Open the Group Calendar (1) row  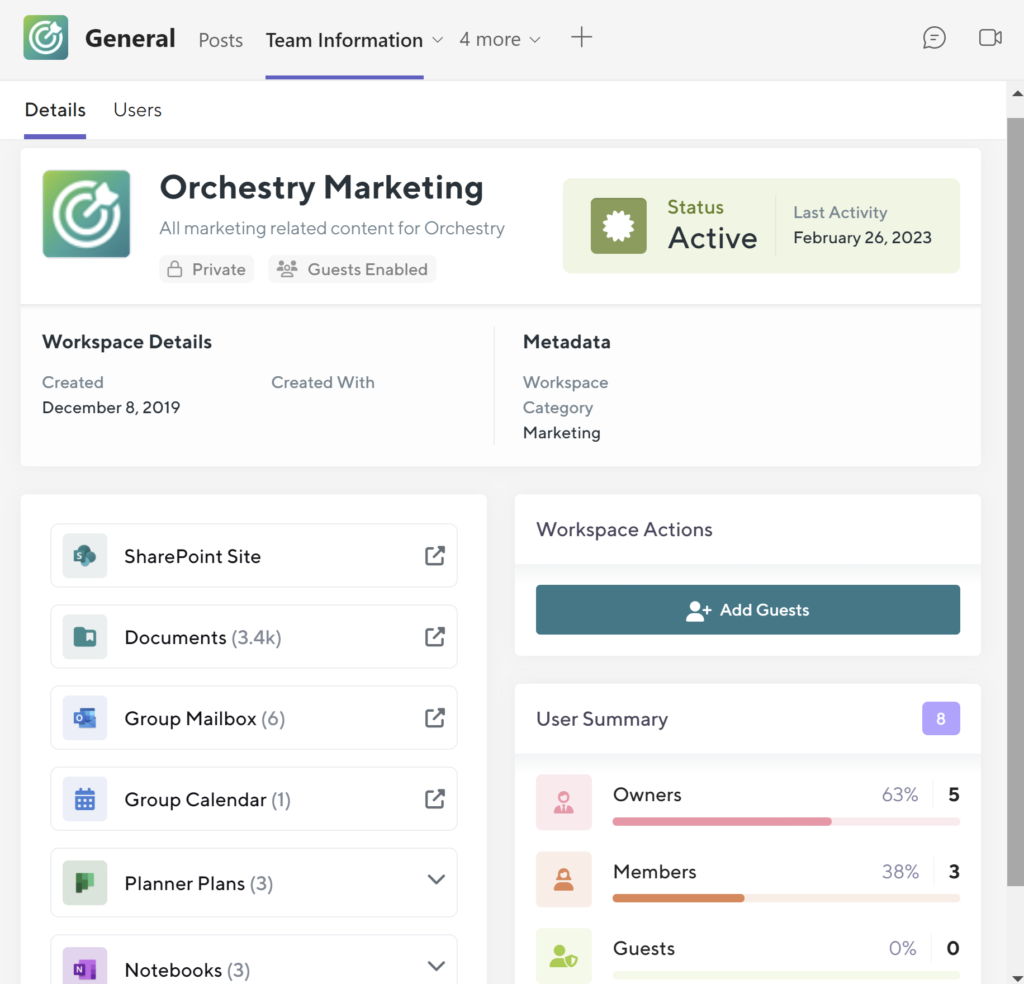tap(254, 799)
